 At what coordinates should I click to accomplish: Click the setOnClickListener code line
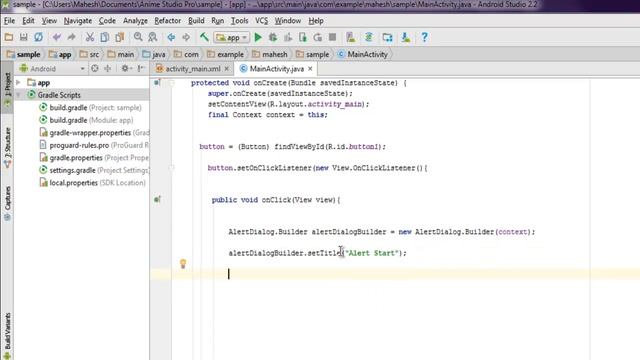tap(317, 168)
